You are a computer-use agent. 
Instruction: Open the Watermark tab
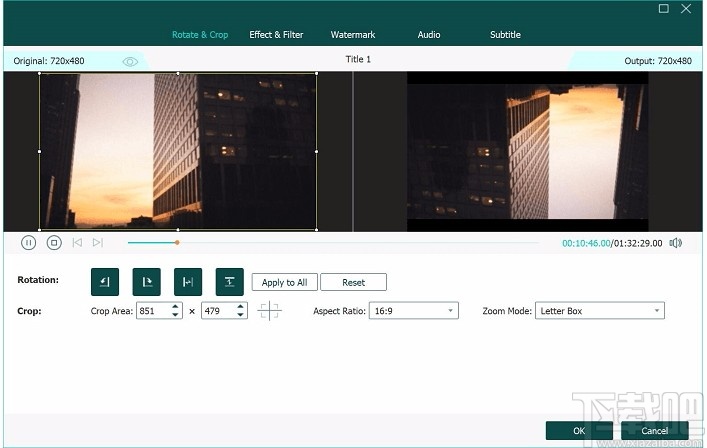click(x=353, y=35)
